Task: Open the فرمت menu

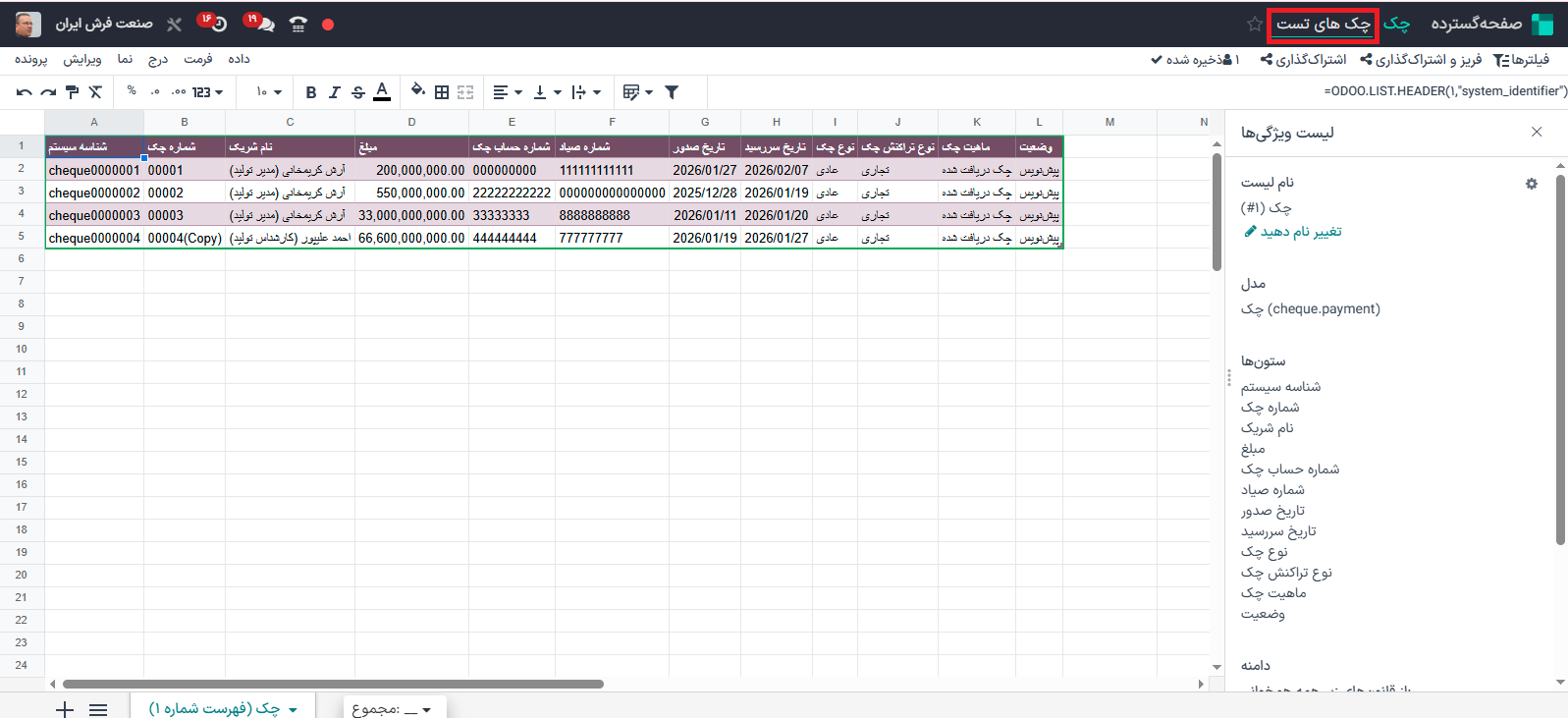Action: click(x=198, y=59)
